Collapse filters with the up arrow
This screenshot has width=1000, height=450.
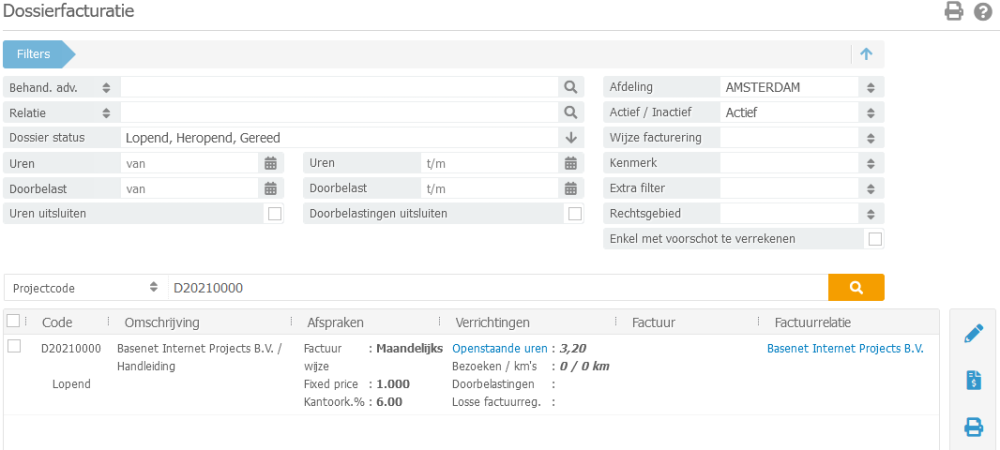coord(866,54)
